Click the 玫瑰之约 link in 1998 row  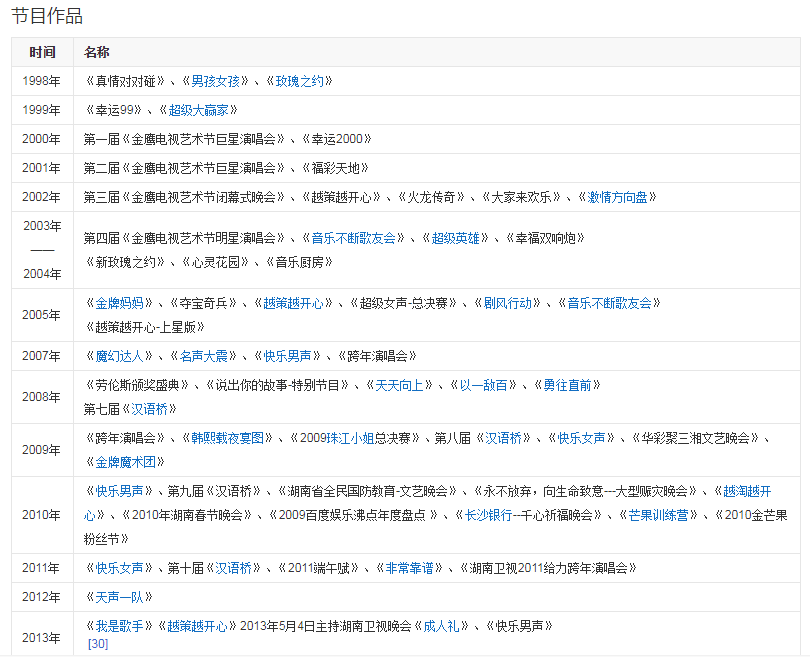(300, 81)
